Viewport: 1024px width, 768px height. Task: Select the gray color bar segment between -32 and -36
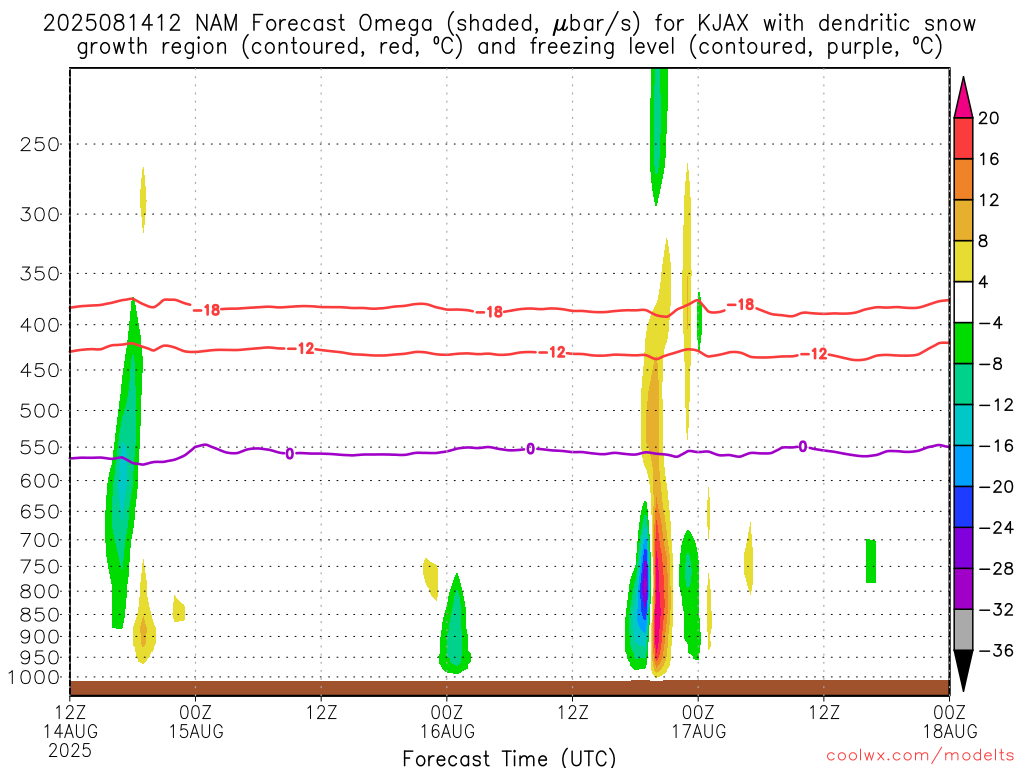pyautogui.click(x=963, y=630)
